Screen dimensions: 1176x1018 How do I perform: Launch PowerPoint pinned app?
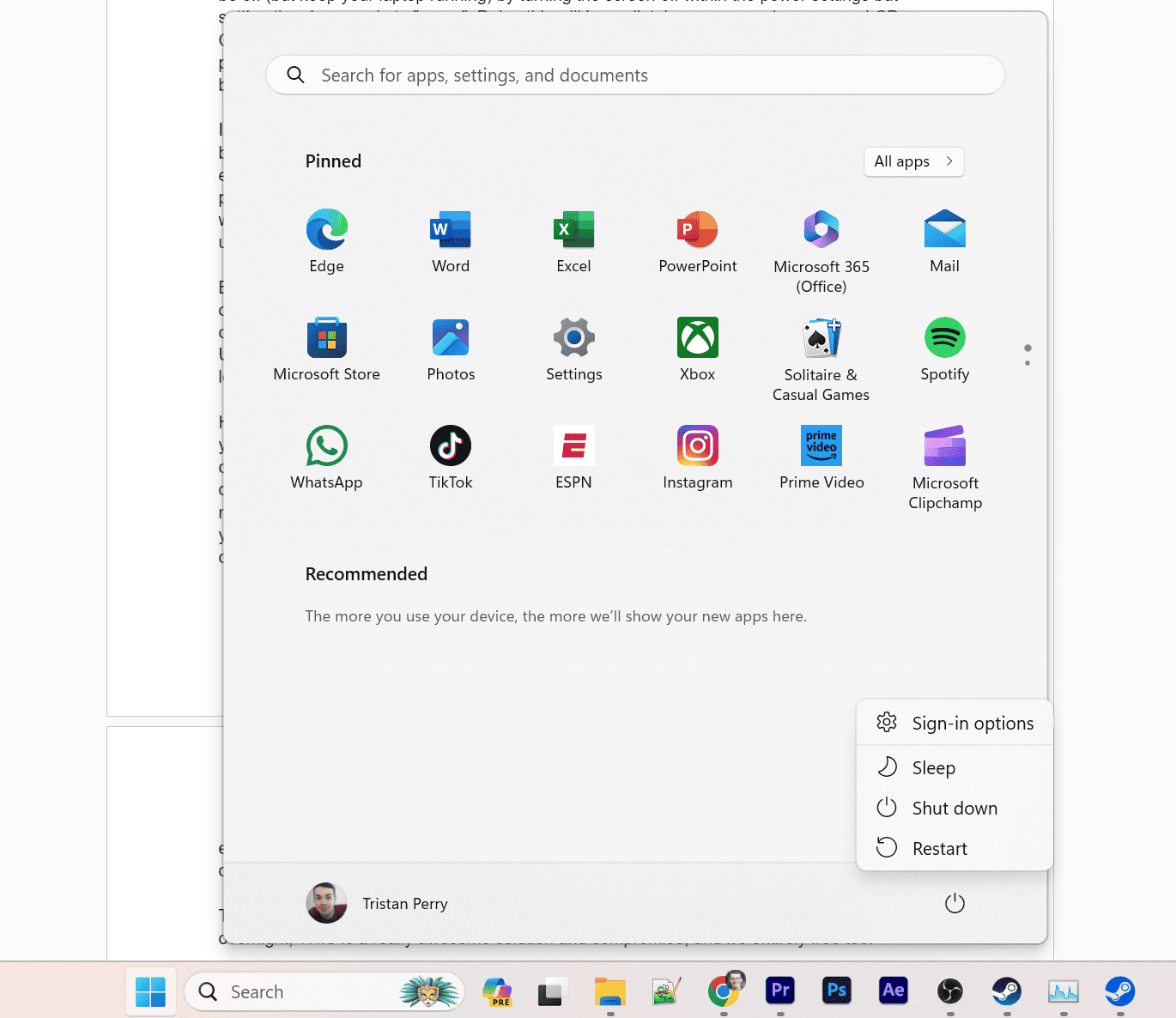[x=698, y=241]
